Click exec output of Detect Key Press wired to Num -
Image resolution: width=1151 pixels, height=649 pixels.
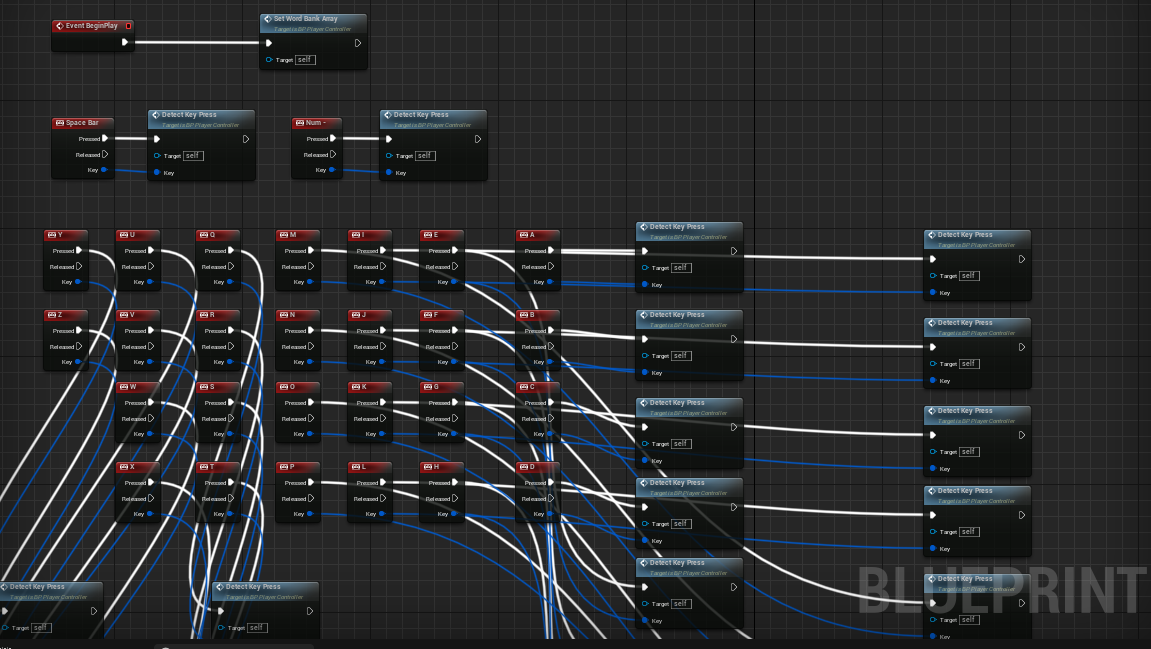point(478,139)
